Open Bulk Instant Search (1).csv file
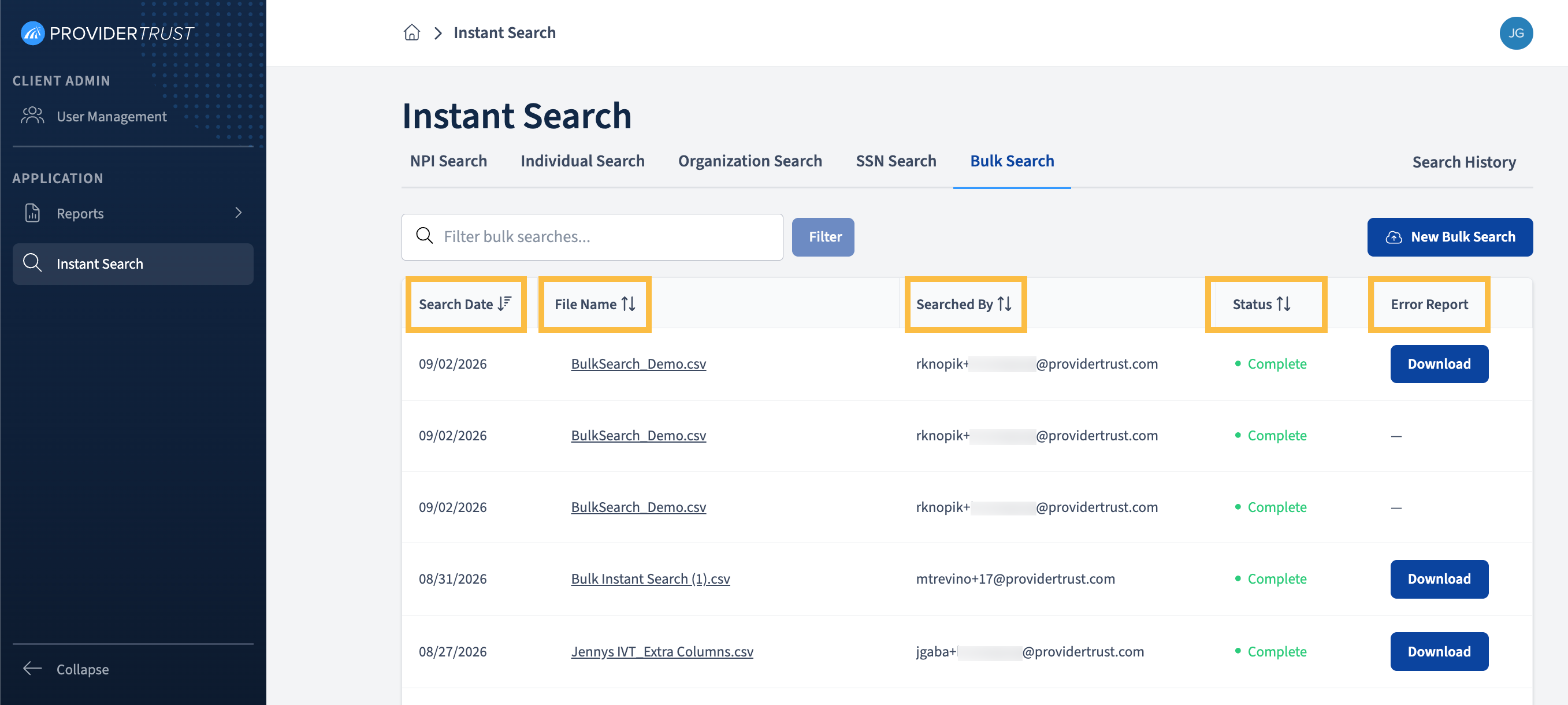 650,579
